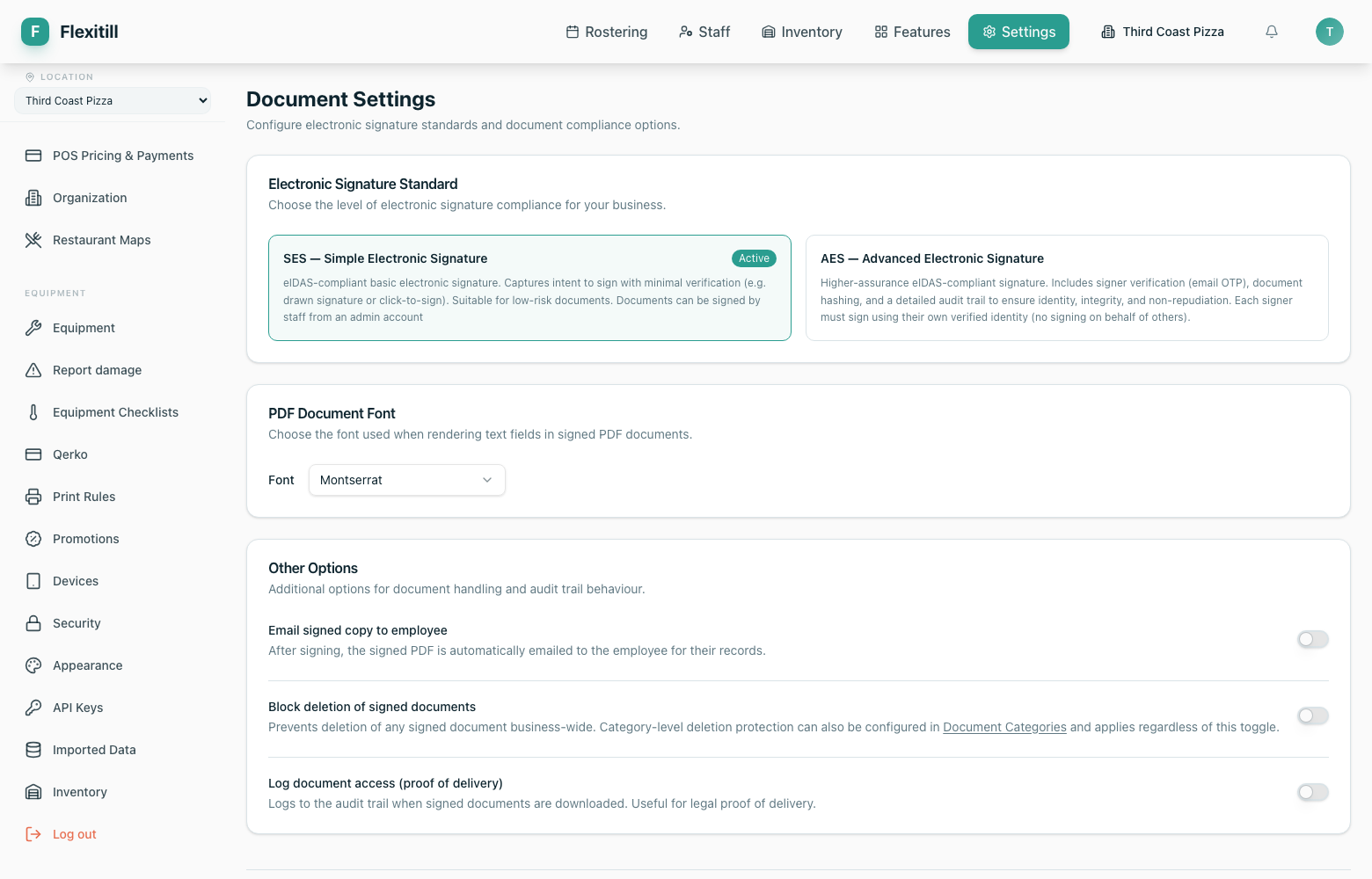Open Restaurant Maps page

(113, 240)
